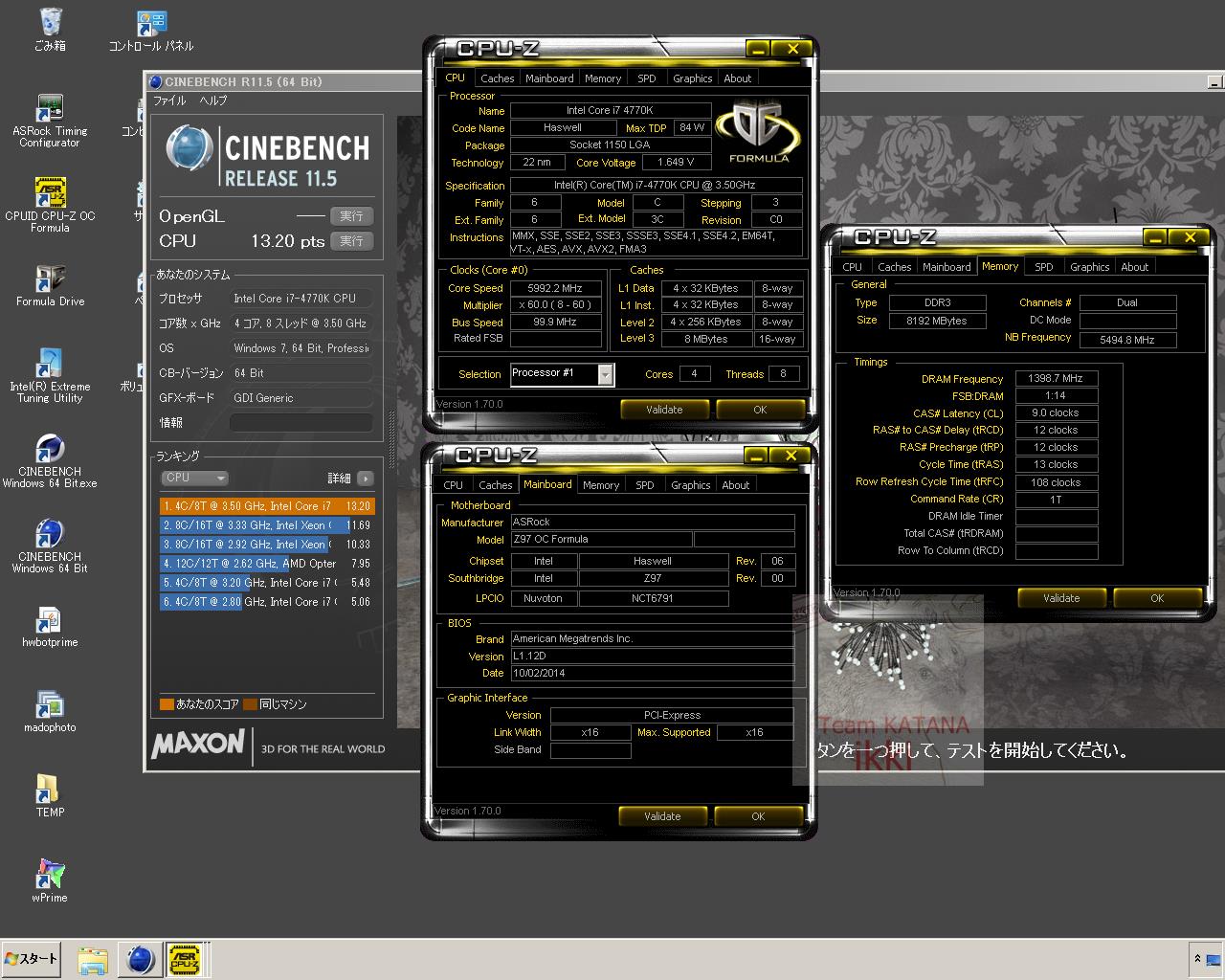Open Mainboard tab in Memory CPU-Z window

(x=947, y=267)
